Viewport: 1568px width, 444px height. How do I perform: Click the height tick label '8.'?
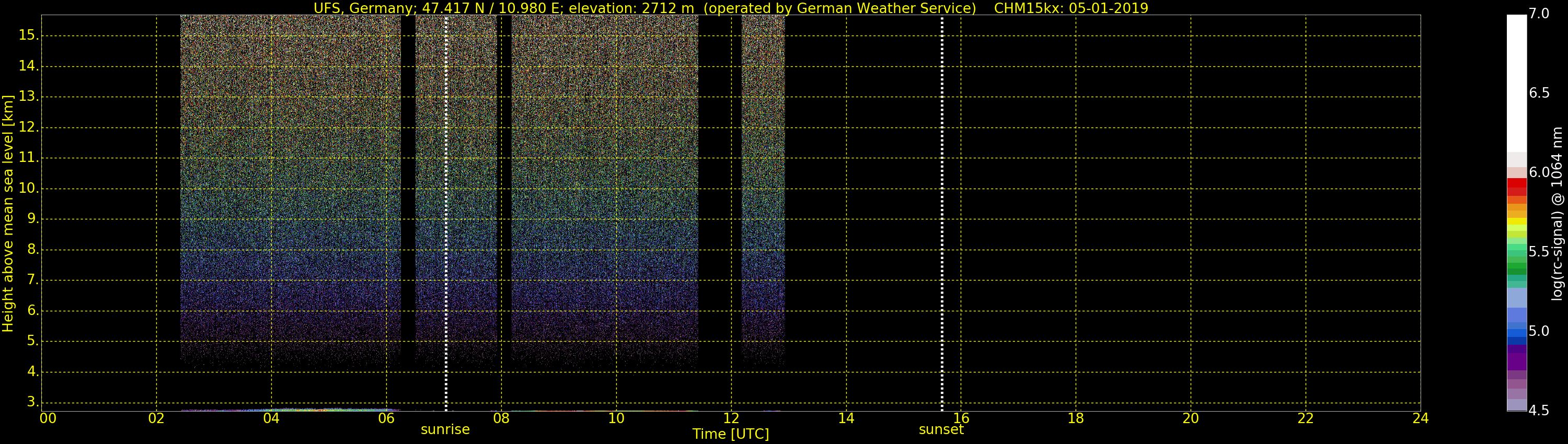tap(32, 249)
